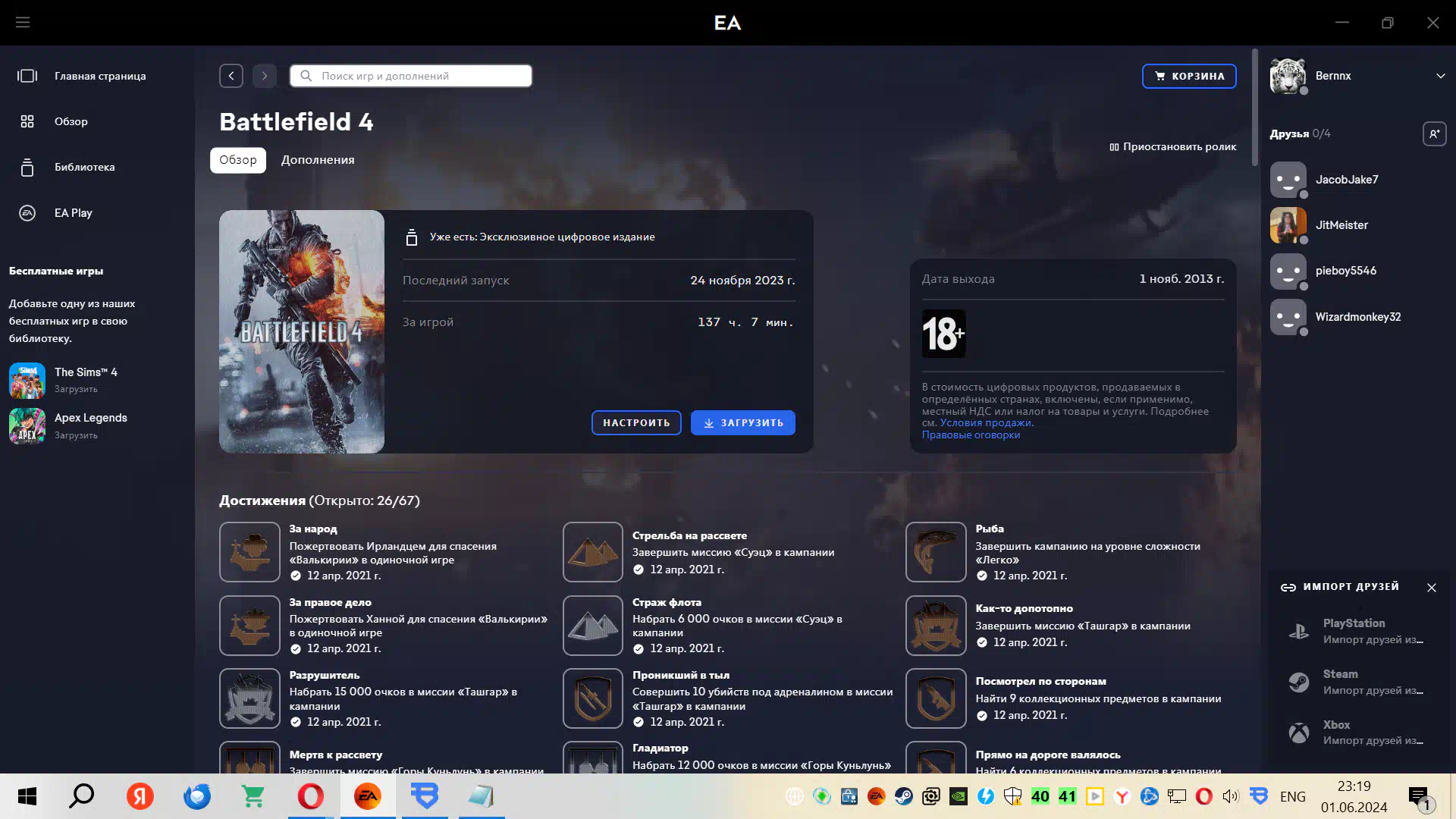The height and width of the screenshot is (819, 1456).
Task: Open Windows taskbar search
Action: pyautogui.click(x=82, y=796)
